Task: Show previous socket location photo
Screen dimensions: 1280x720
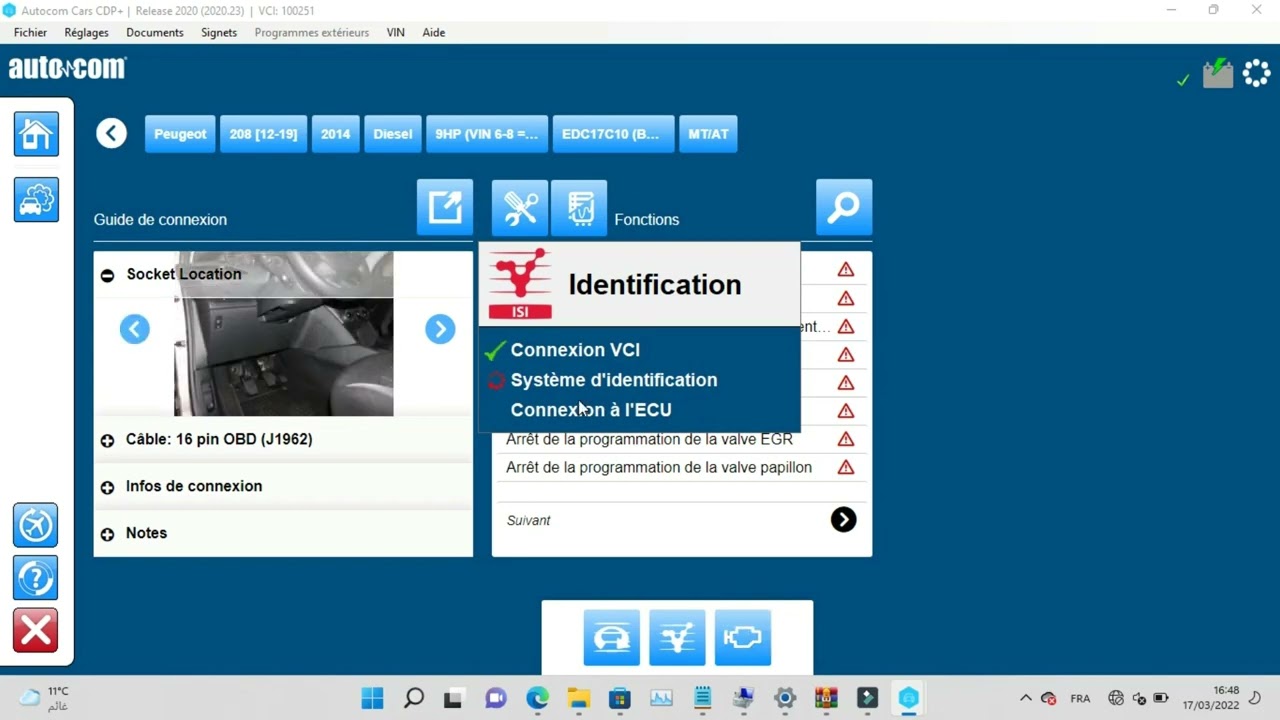Action: pyautogui.click(x=135, y=329)
